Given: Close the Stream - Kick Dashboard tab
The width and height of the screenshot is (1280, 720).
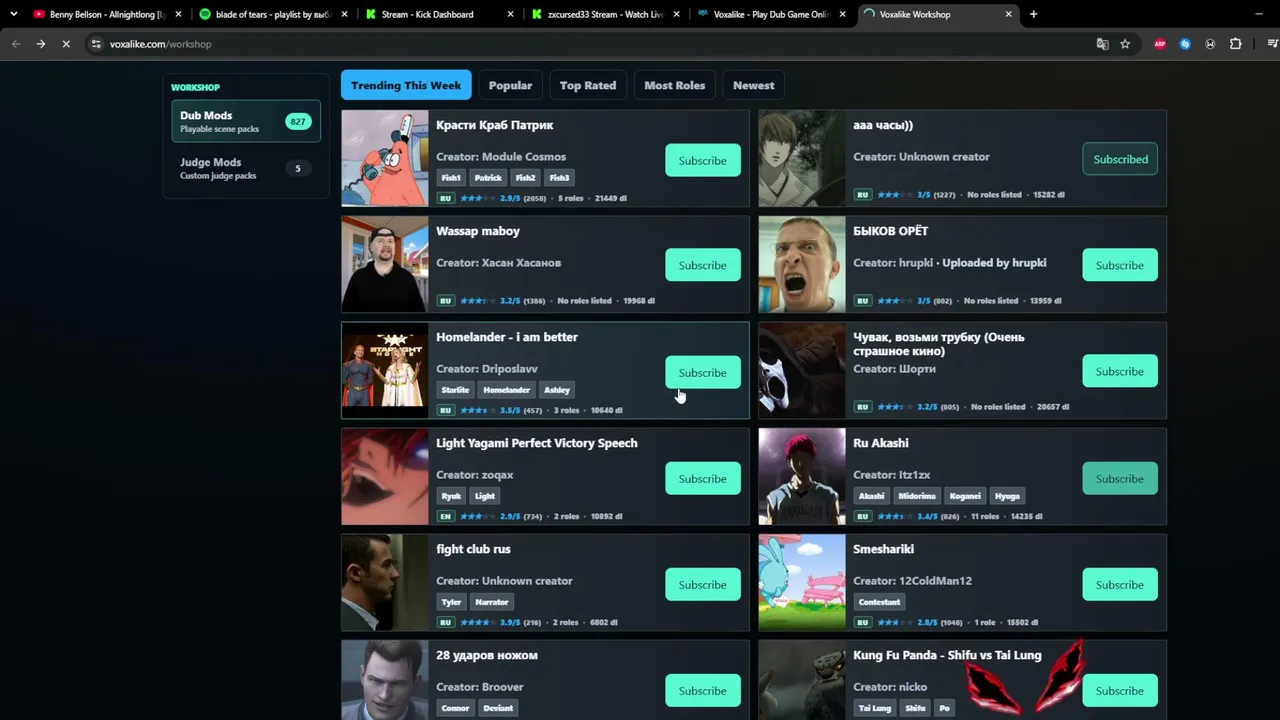Looking at the screenshot, I should coord(510,14).
